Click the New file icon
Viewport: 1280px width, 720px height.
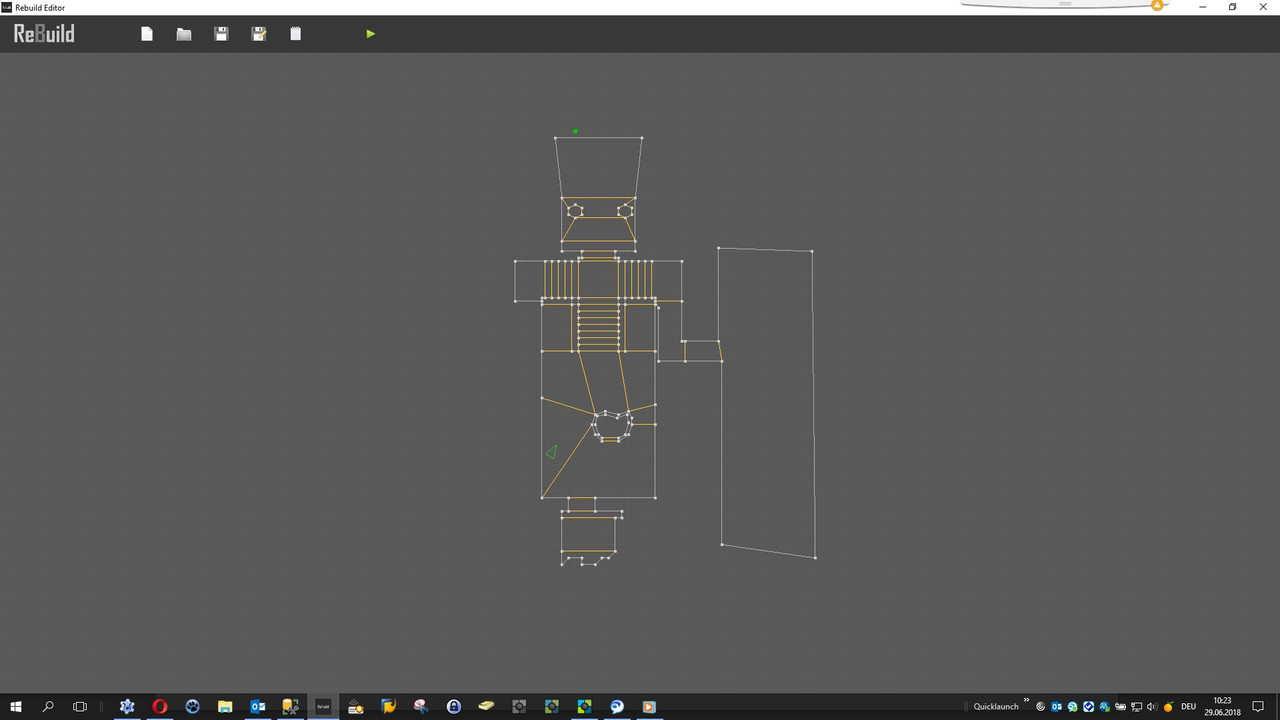point(147,34)
